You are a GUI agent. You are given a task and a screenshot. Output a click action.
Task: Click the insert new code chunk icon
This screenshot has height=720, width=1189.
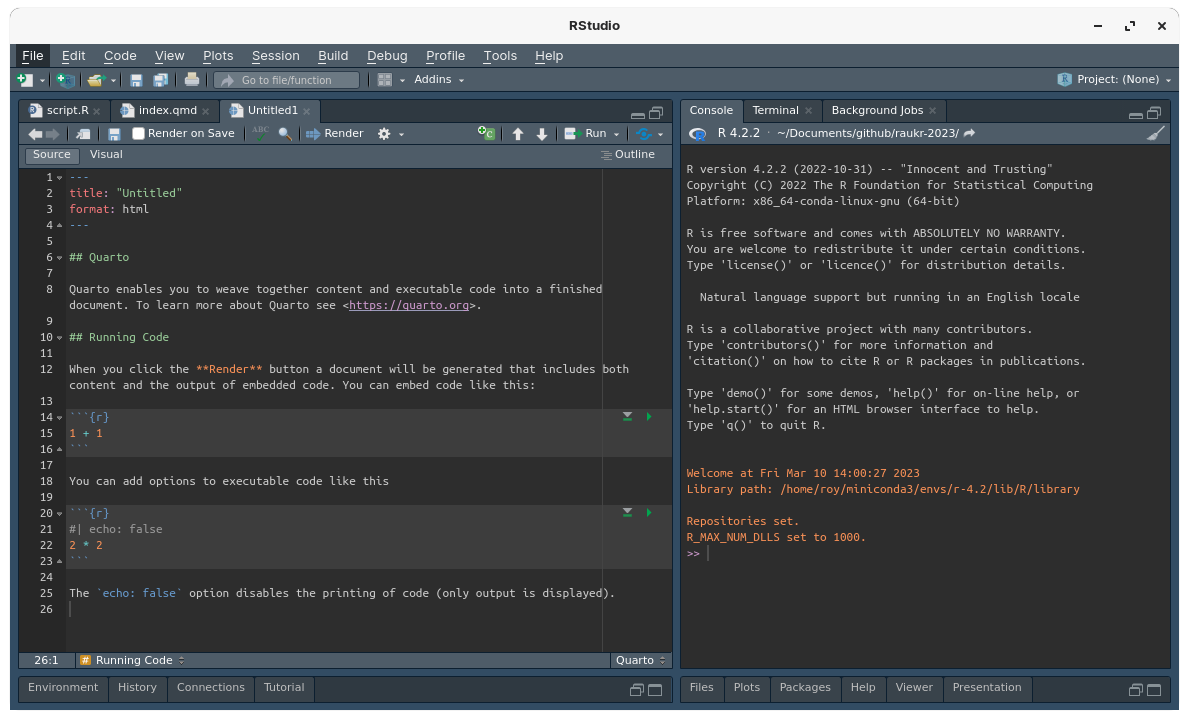coord(486,133)
